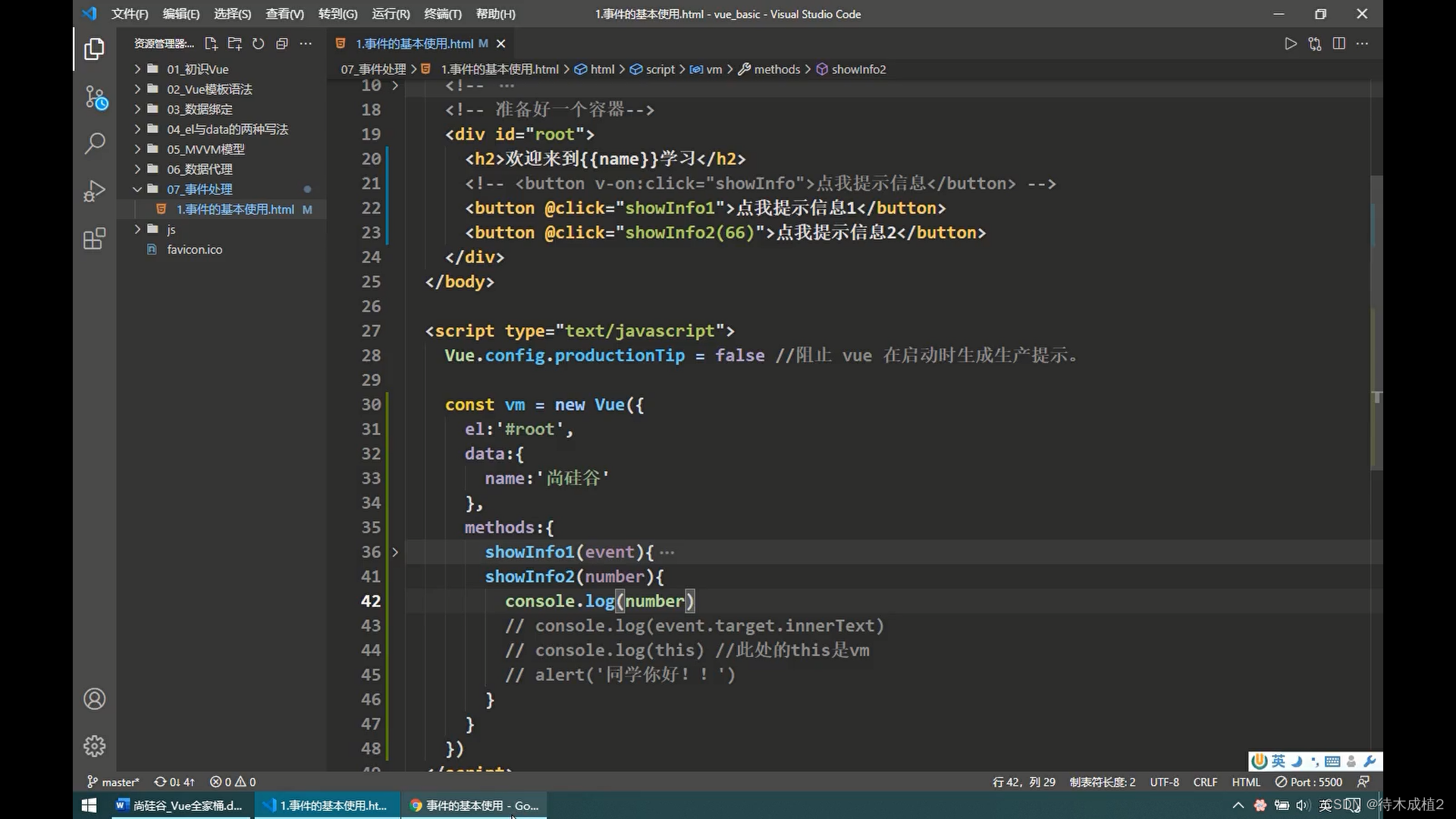Click the editor vertical scrollbar

coord(1376,322)
